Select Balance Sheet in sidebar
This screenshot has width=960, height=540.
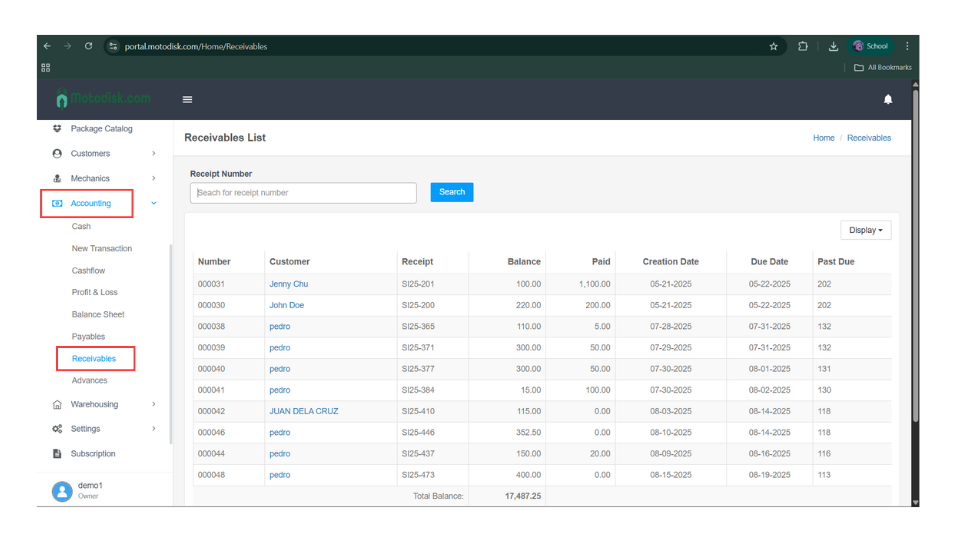point(98,315)
